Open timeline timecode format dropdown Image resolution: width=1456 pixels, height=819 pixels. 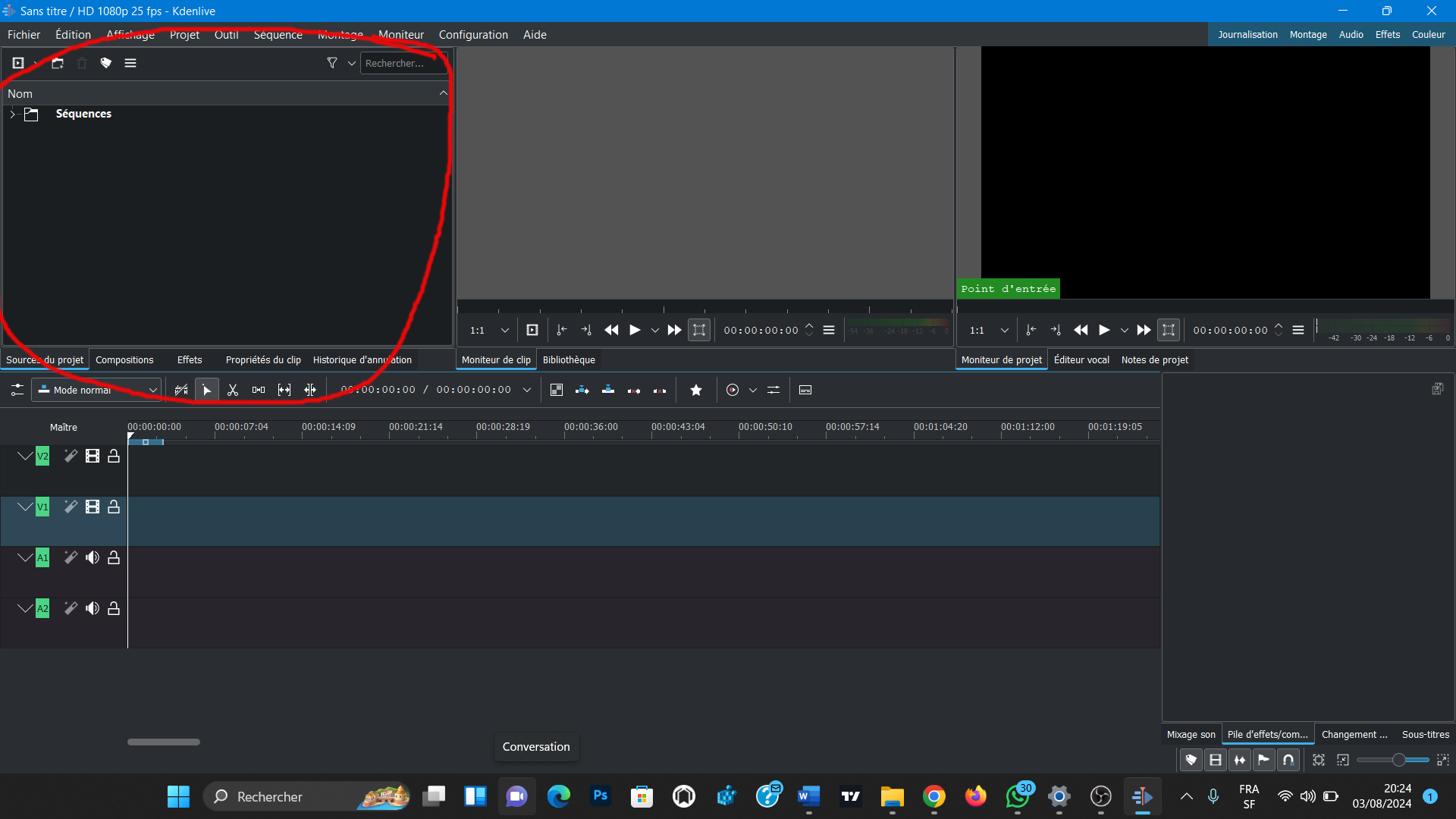pos(527,390)
